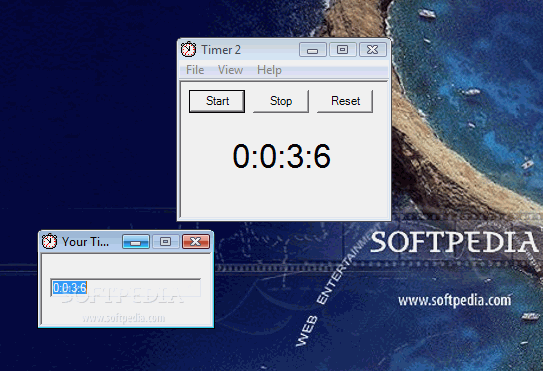Reset the timer to zero
Viewport: 543px width, 371px height.
pos(345,101)
